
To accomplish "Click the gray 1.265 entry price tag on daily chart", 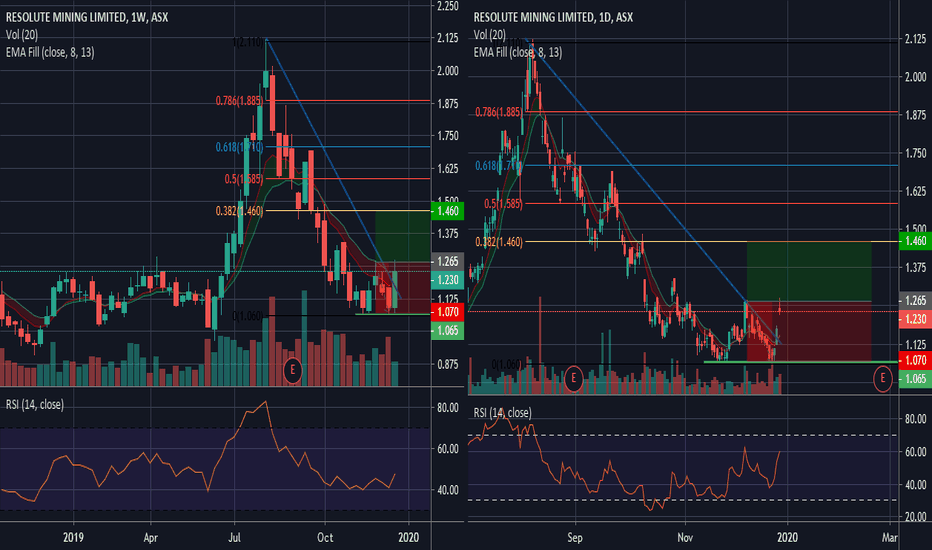I will pyautogui.click(x=915, y=300).
